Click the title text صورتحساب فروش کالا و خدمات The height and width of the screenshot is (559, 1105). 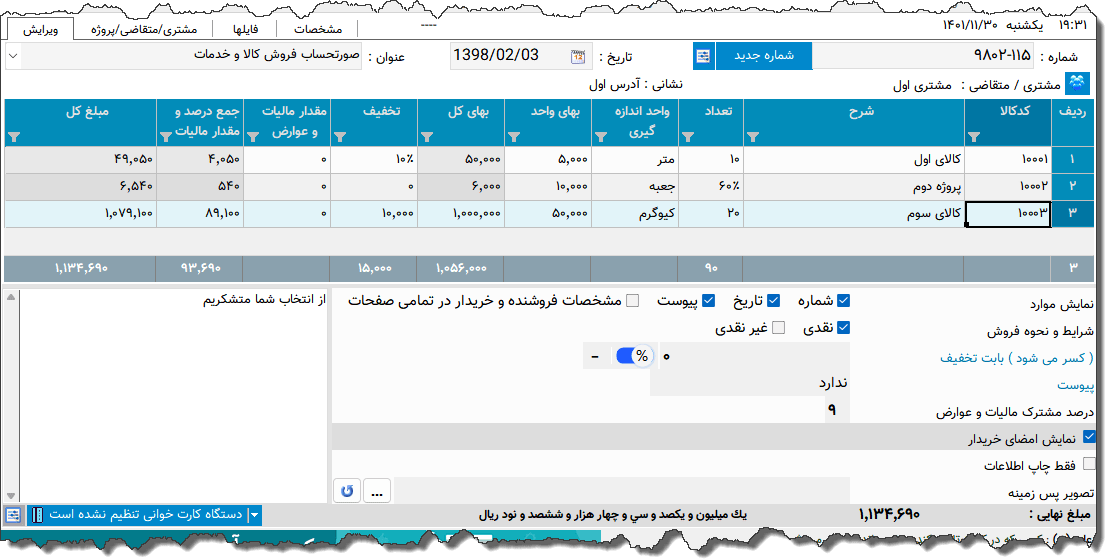pos(277,55)
